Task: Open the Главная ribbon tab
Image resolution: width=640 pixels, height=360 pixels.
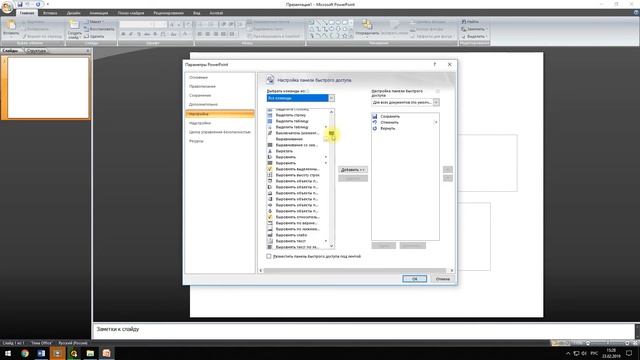Action: pos(27,13)
